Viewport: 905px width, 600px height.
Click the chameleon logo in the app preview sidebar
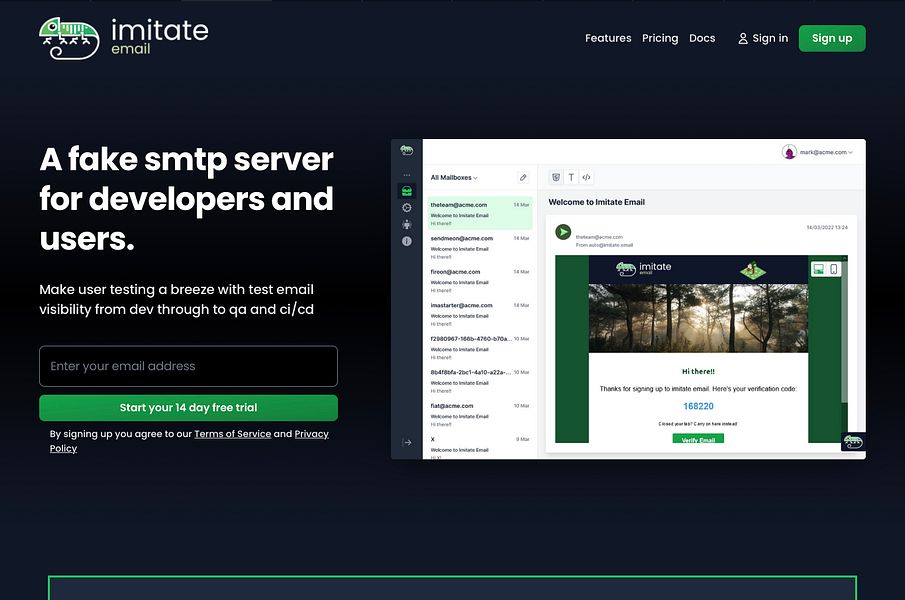(x=407, y=151)
